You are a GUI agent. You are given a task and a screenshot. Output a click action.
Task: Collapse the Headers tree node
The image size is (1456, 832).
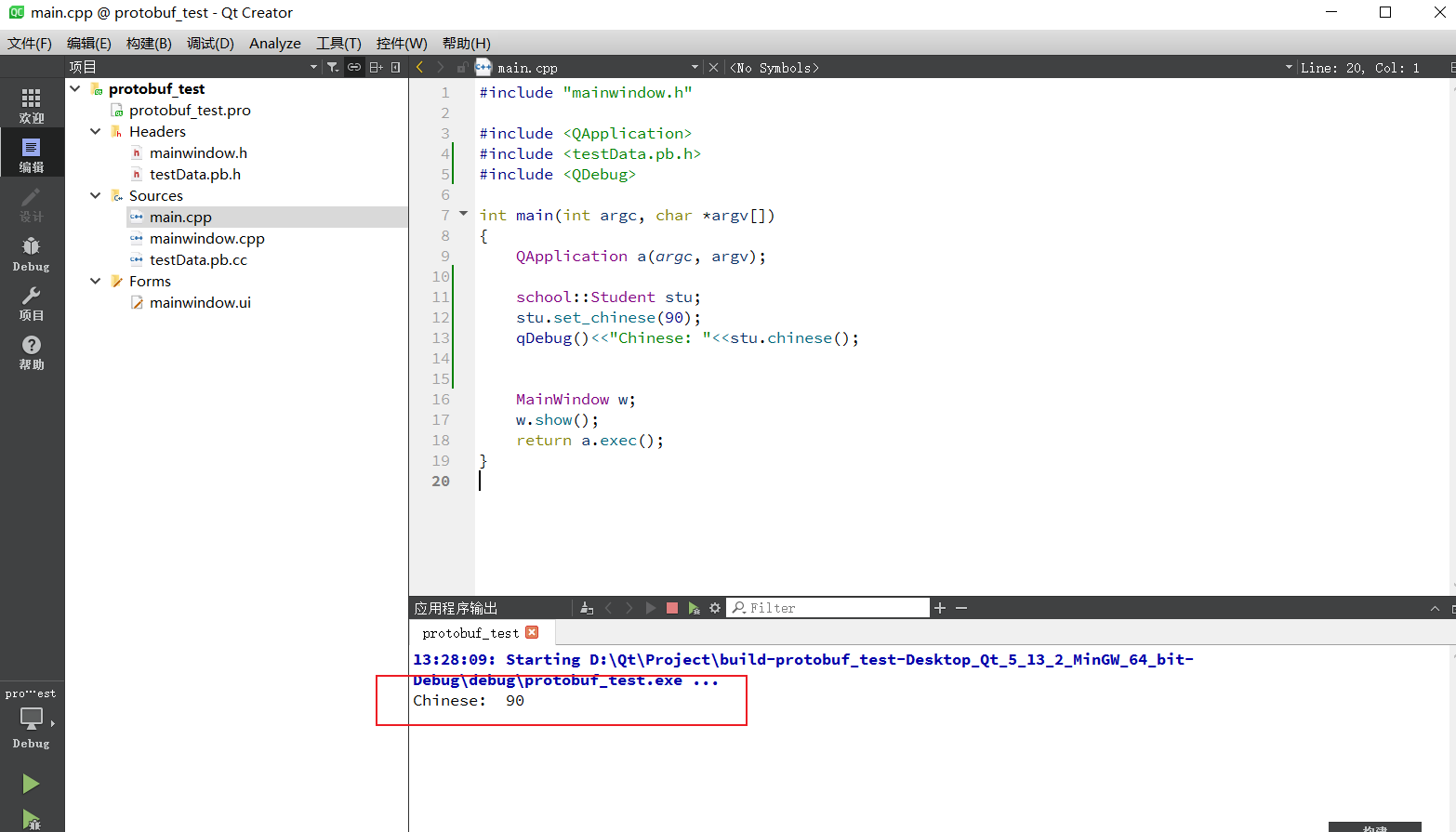(95, 131)
